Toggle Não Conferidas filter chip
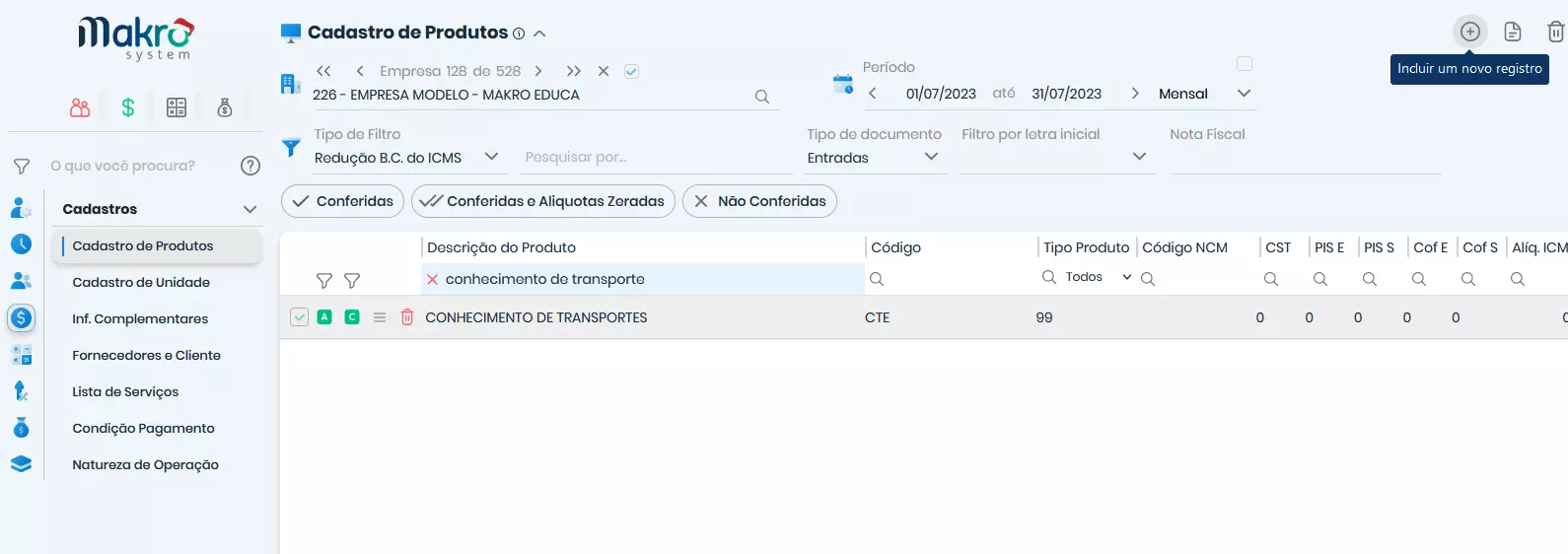The image size is (1568, 554). [759, 201]
